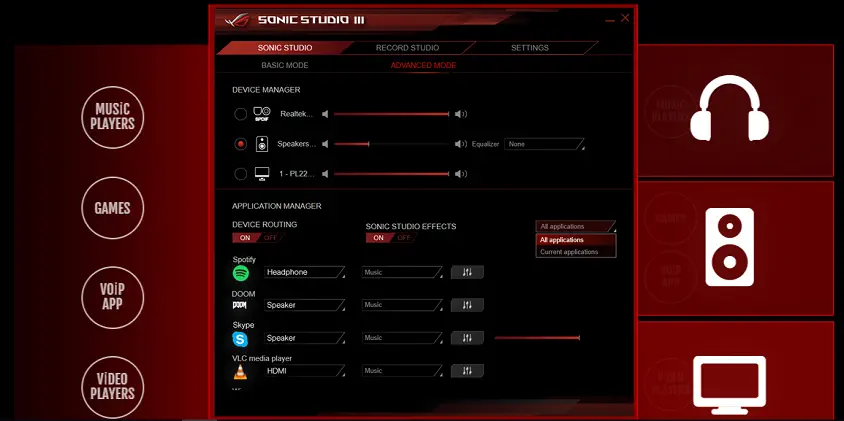Open Spotify's Headphone output device dropdown
Viewport: 844px width, 421px height.
(x=304, y=272)
